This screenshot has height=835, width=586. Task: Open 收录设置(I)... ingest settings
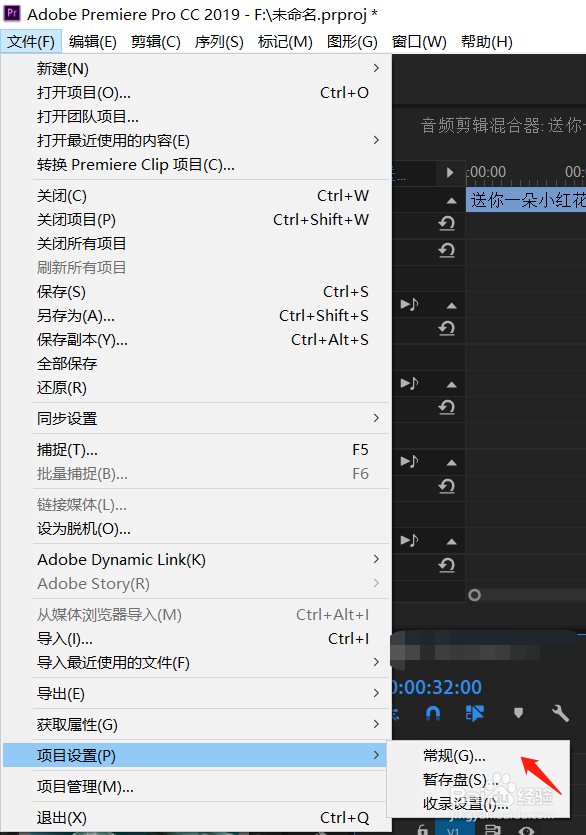coord(478,804)
